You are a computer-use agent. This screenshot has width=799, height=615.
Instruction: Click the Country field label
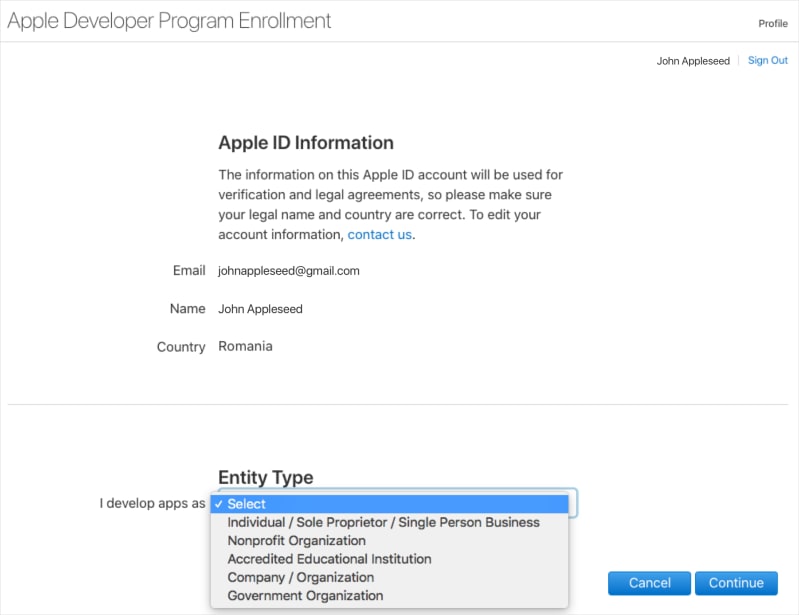(x=181, y=347)
